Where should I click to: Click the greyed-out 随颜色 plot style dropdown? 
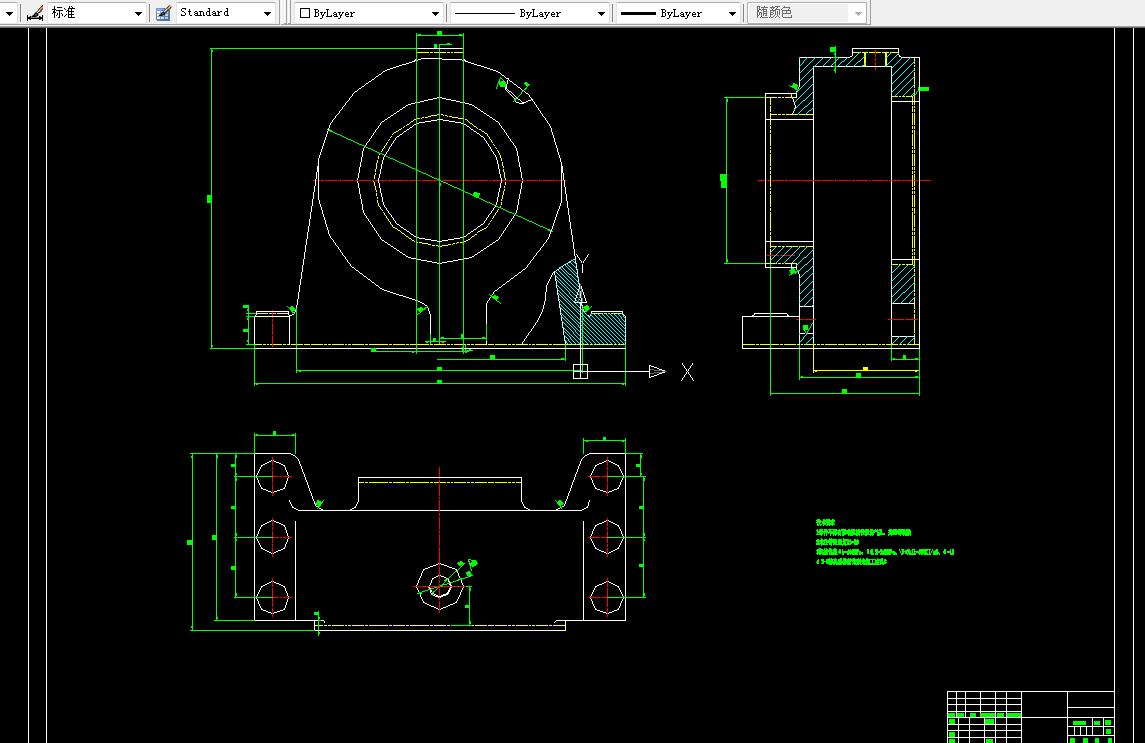807,13
